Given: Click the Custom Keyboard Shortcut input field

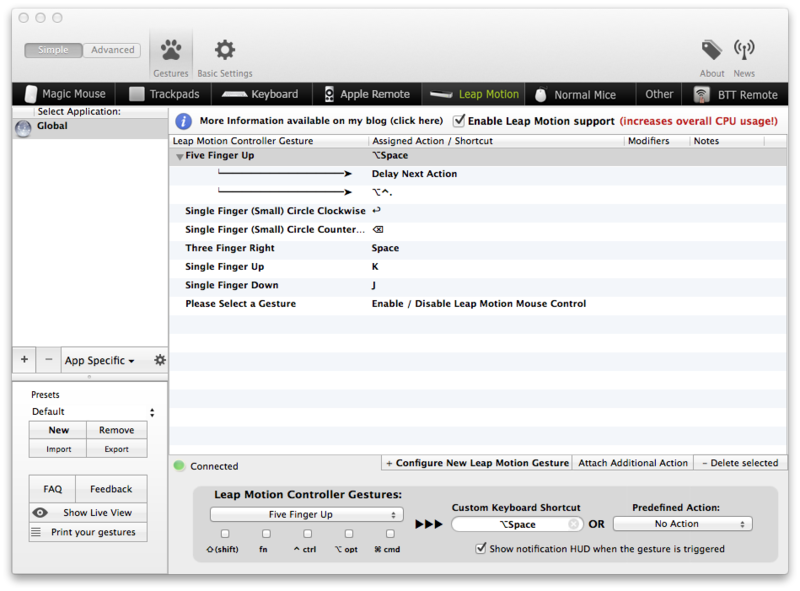Looking at the screenshot, I should (517, 524).
